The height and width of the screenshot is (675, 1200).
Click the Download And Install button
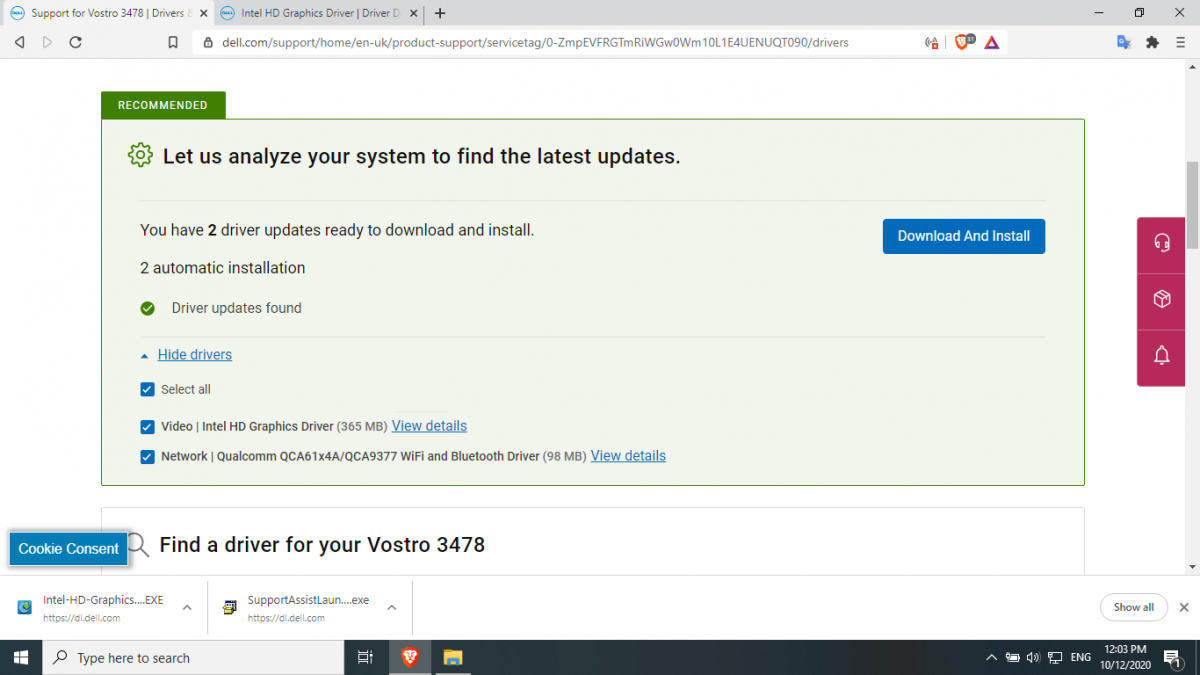(x=964, y=236)
